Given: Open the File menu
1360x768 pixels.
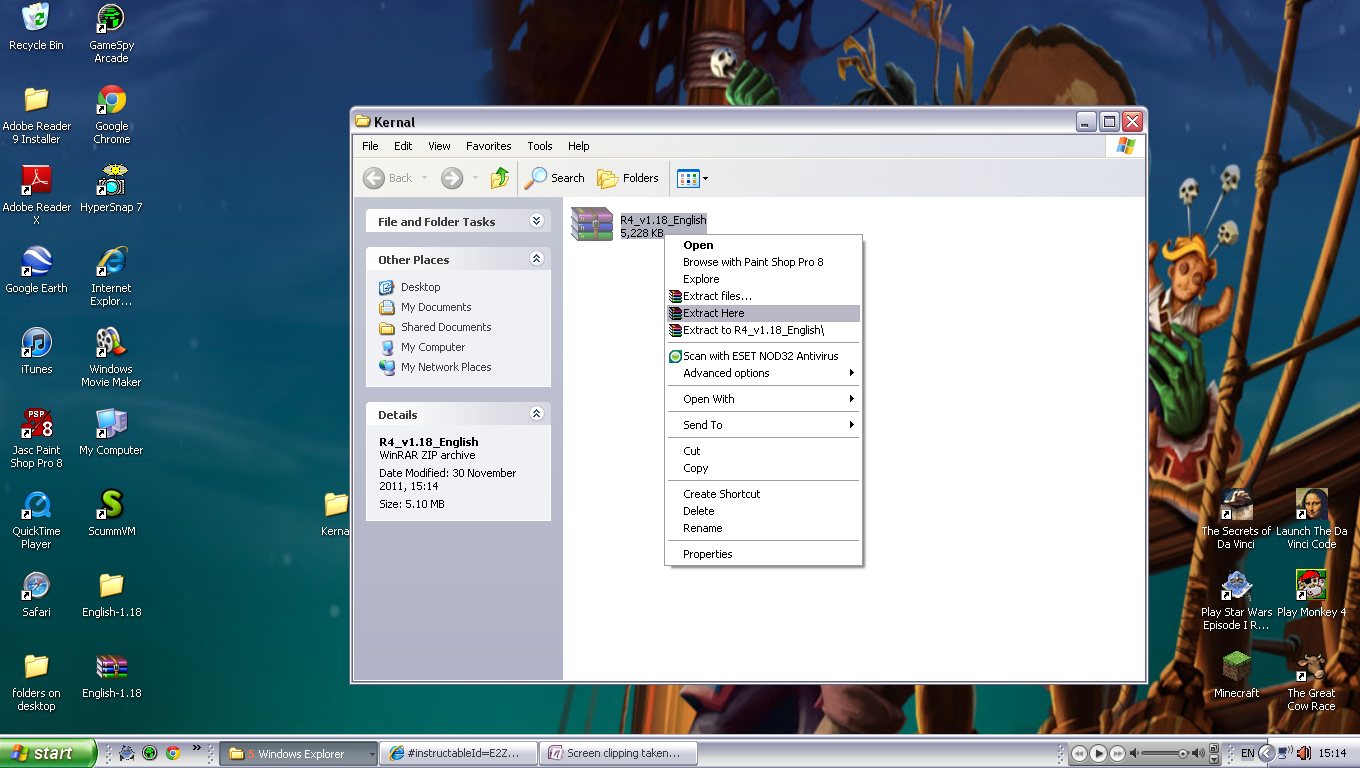Looking at the screenshot, I should 370,146.
